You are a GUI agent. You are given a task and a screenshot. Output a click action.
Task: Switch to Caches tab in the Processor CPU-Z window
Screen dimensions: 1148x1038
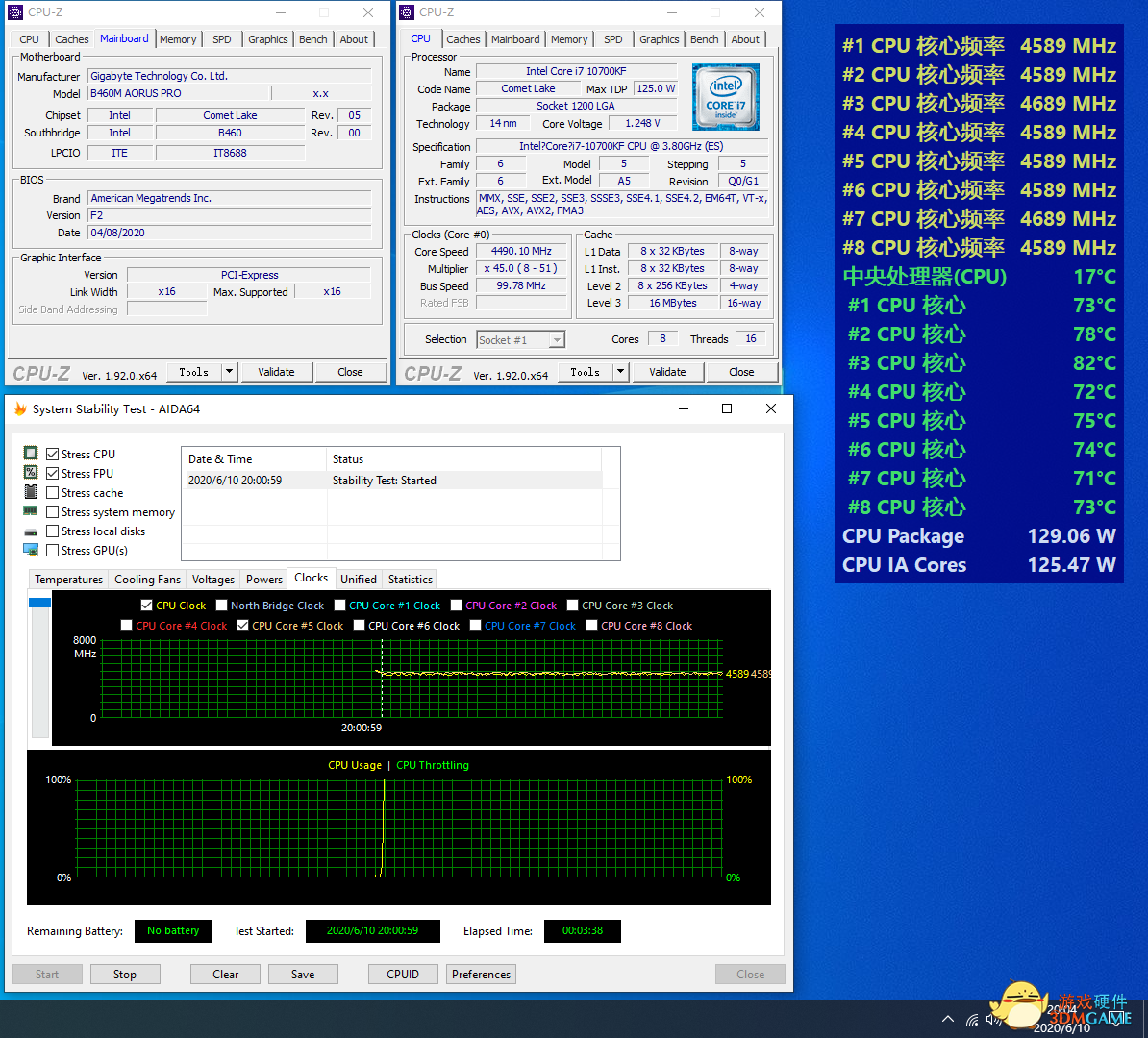click(x=463, y=39)
